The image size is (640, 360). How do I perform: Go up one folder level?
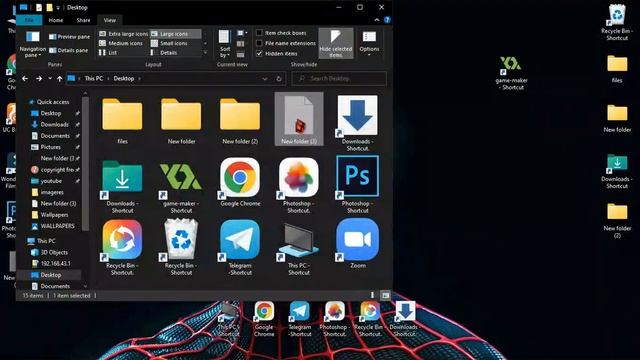coord(60,78)
